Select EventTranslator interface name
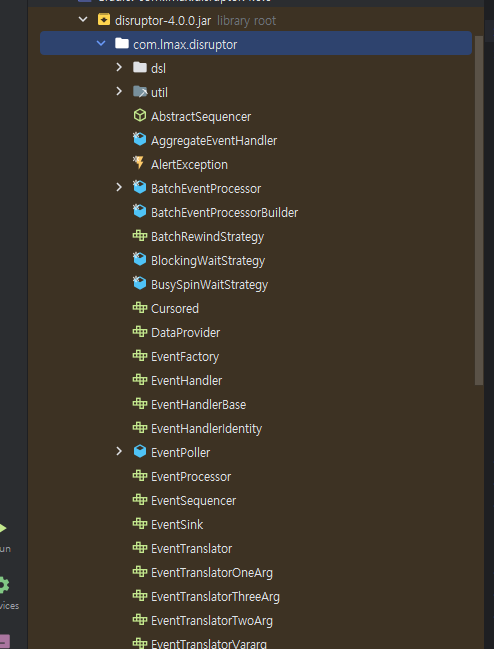This screenshot has height=649, width=494. tap(191, 549)
